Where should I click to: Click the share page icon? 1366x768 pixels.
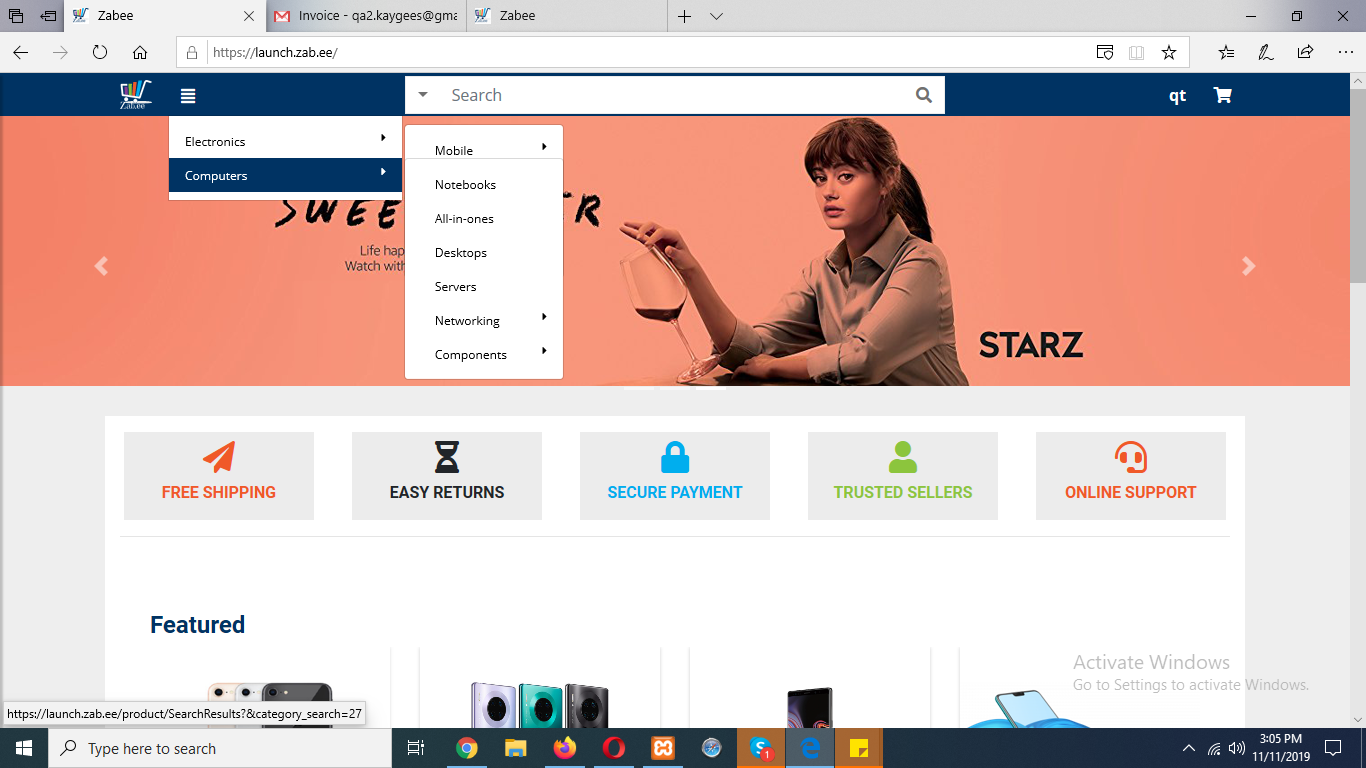[1305, 52]
